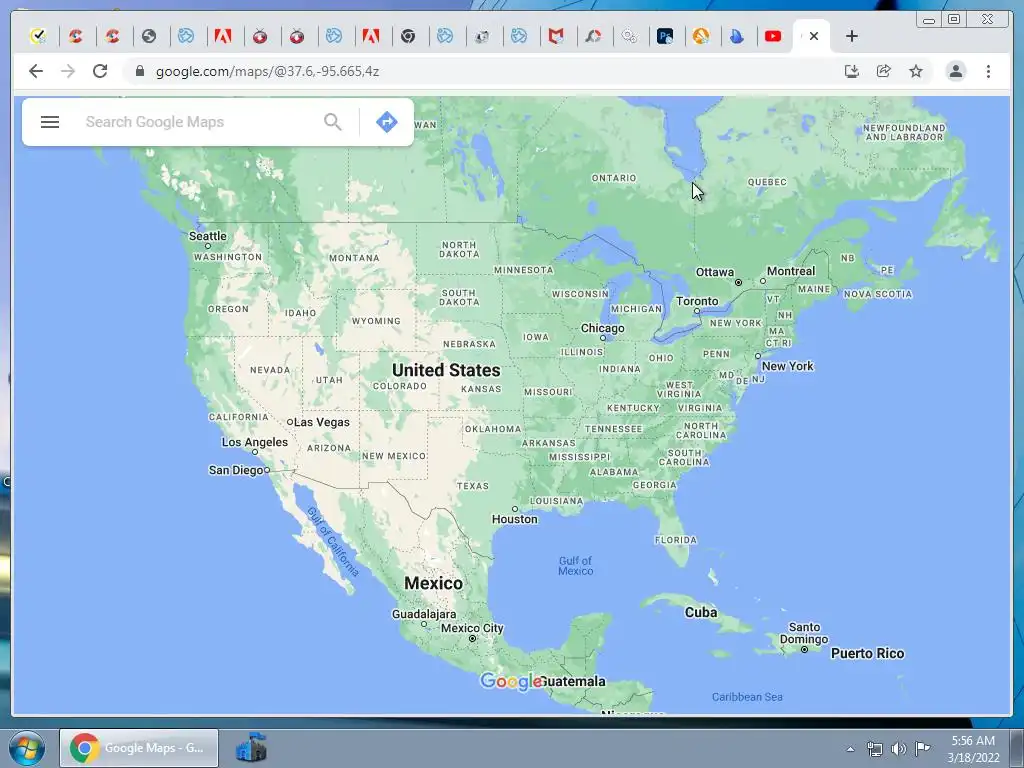
Task: Click the Mexico country label
Action: 433,583
